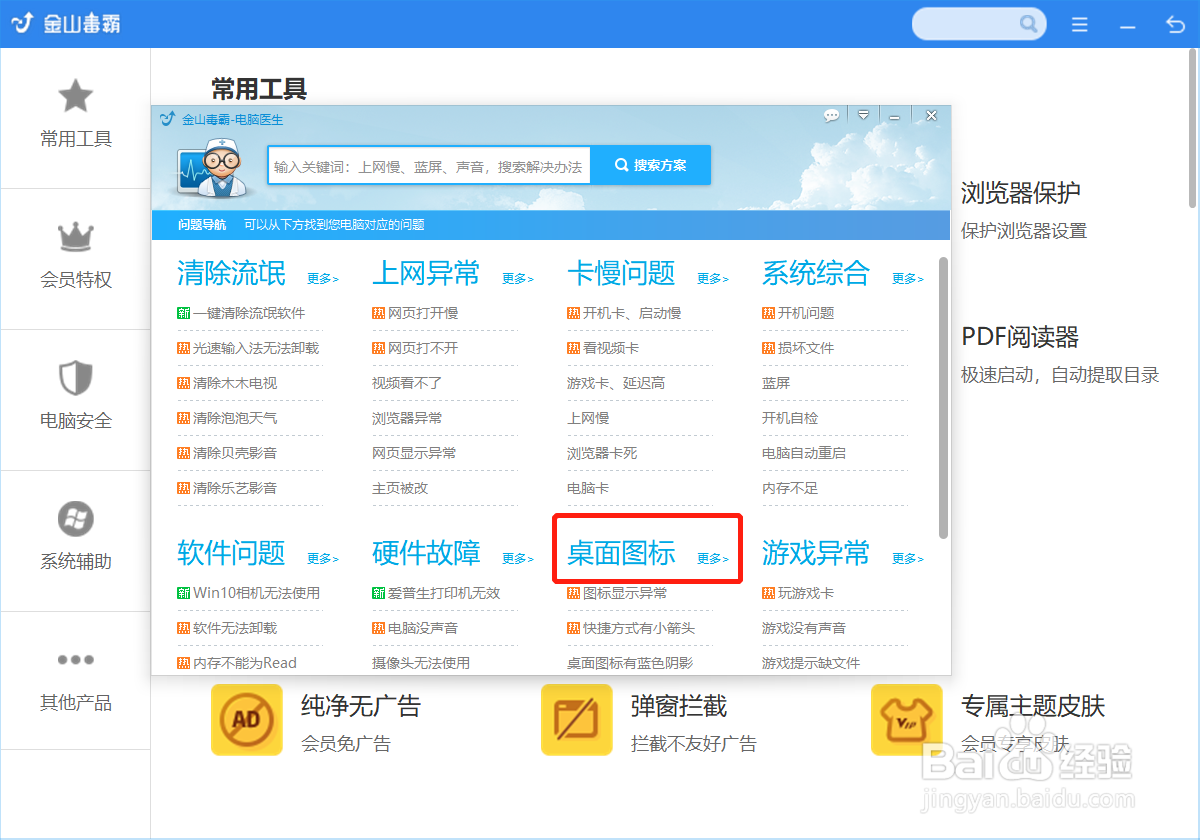Click the back arrow in main title bar
Screen dimensions: 1200x840
[x=1175, y=24]
